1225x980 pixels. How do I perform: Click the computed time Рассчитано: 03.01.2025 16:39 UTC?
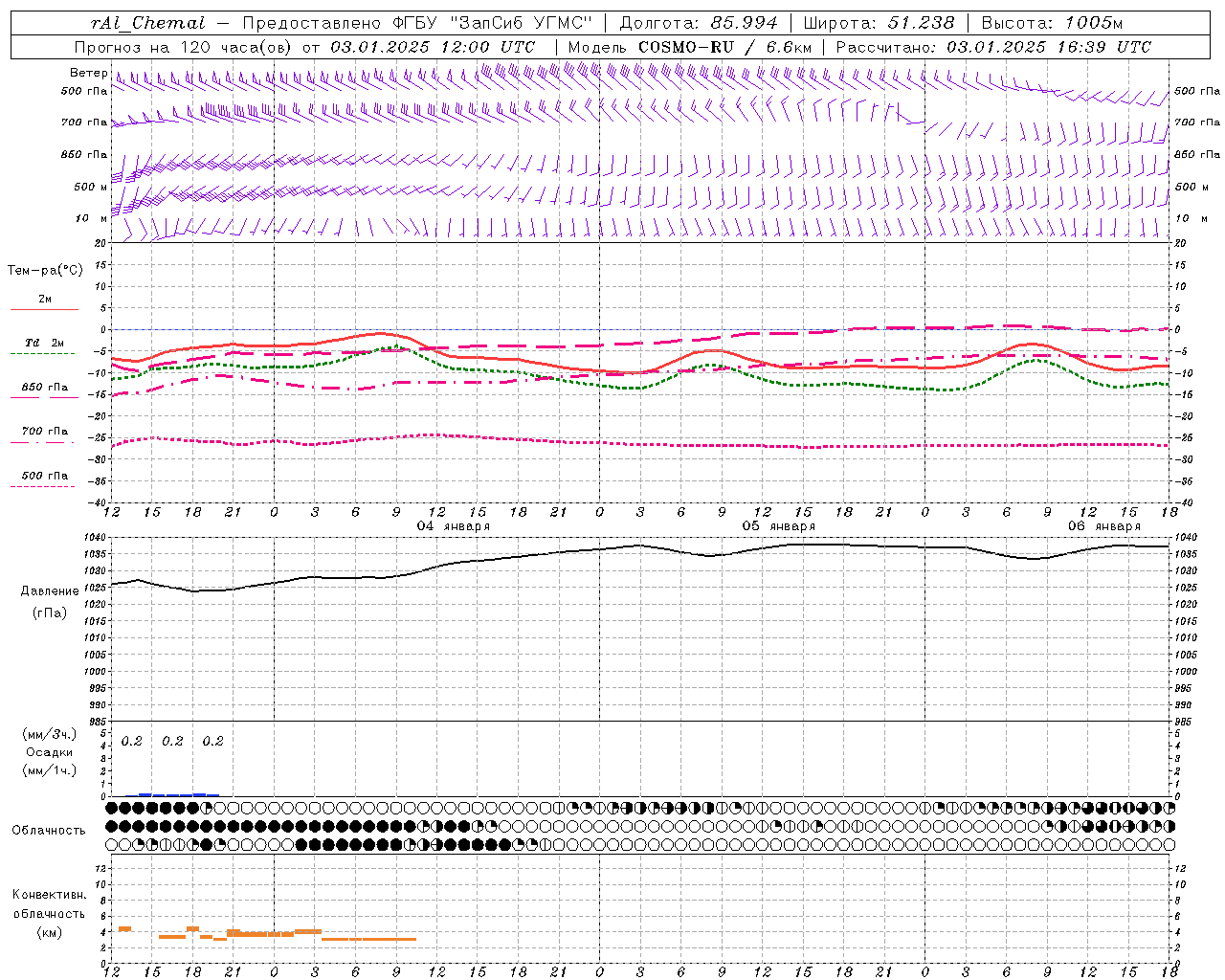click(x=993, y=47)
